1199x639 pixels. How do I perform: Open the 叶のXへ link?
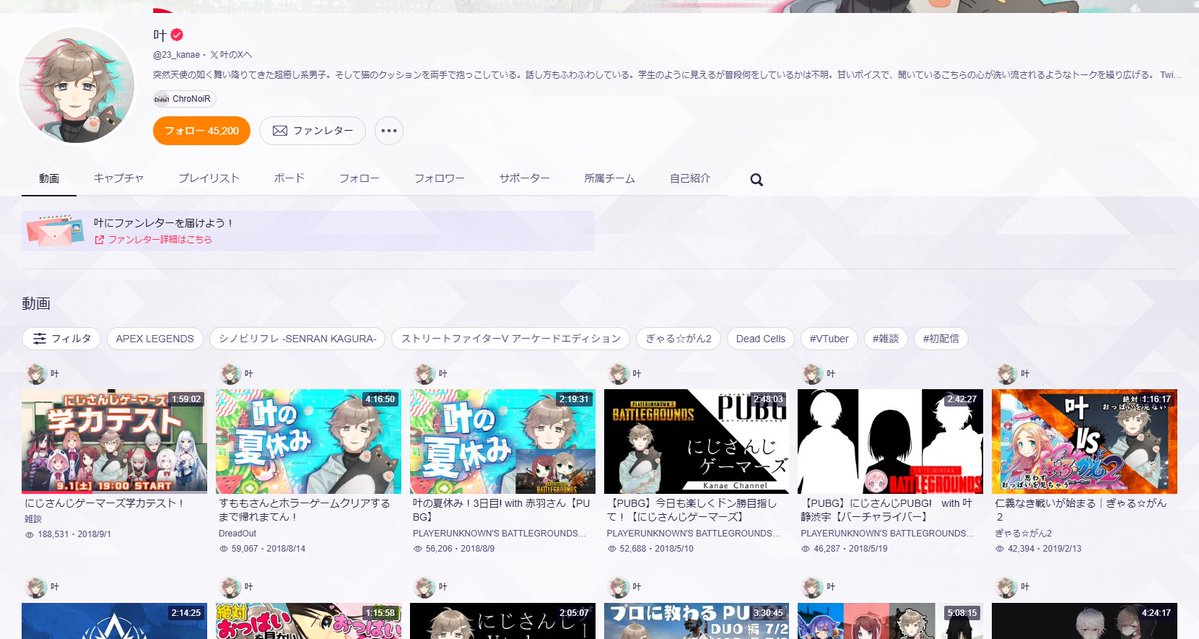click(x=231, y=55)
